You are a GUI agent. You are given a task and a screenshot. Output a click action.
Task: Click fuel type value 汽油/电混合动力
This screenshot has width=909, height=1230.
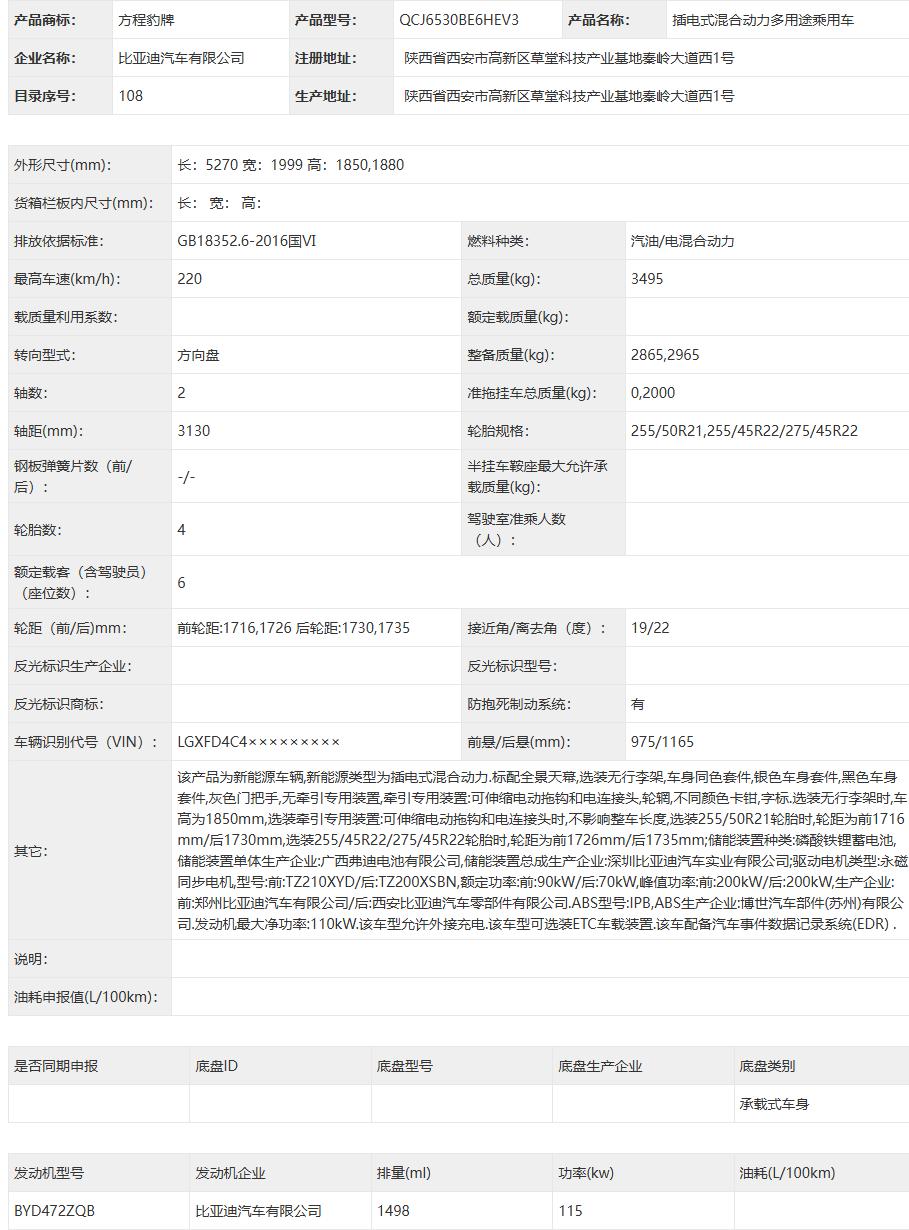tap(683, 241)
